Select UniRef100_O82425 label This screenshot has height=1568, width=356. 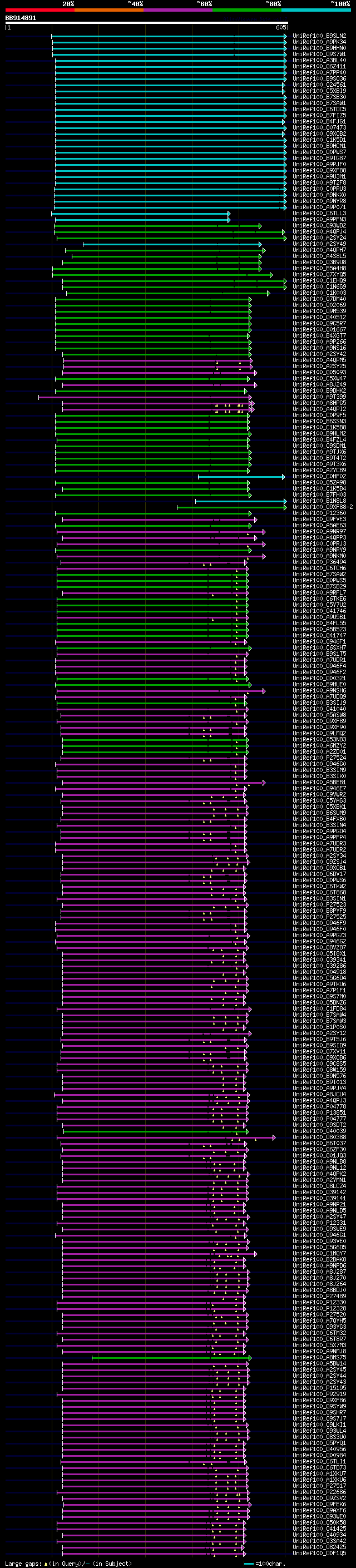319,1547
